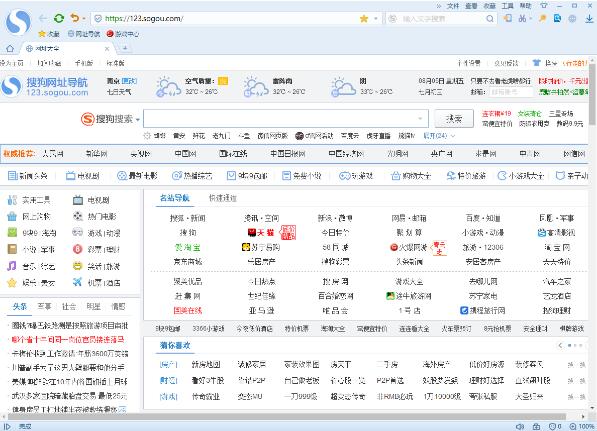Click the greyed back arrow button
This screenshot has width=597, height=431.
pyautogui.click(x=43, y=18)
